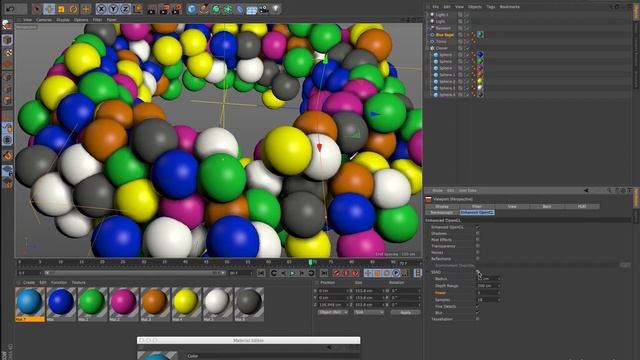This screenshot has height=360, width=640.
Task: Open the viewport Filter menu
Action: pyautogui.click(x=97, y=20)
